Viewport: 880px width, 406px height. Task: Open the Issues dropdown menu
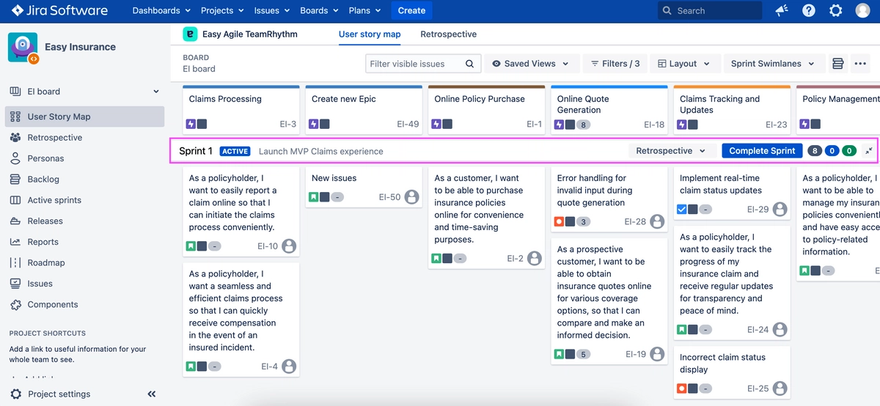pos(272,11)
